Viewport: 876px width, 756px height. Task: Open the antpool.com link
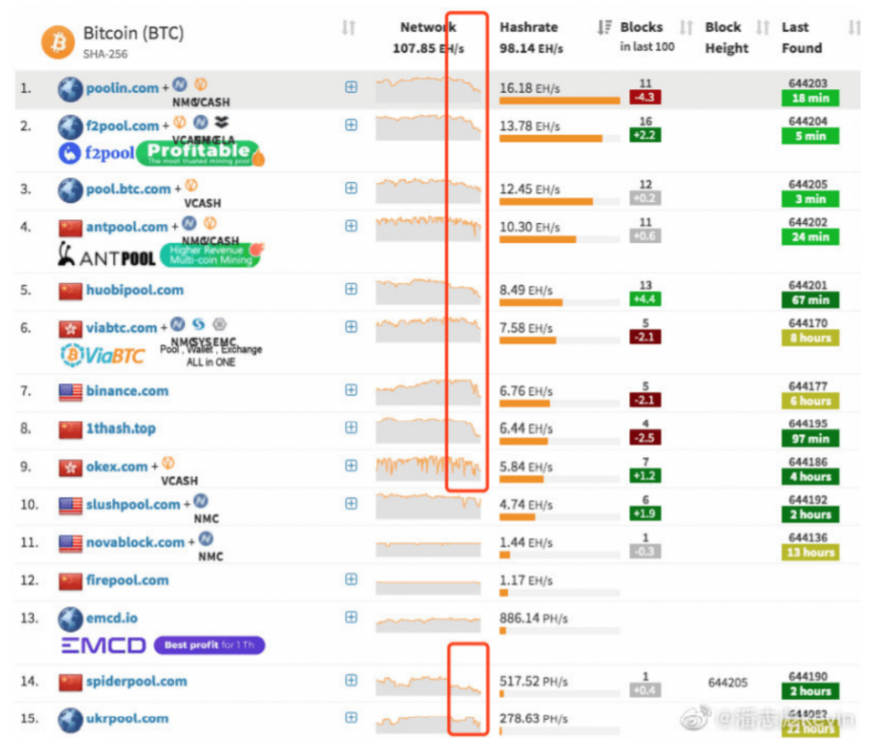pos(127,227)
